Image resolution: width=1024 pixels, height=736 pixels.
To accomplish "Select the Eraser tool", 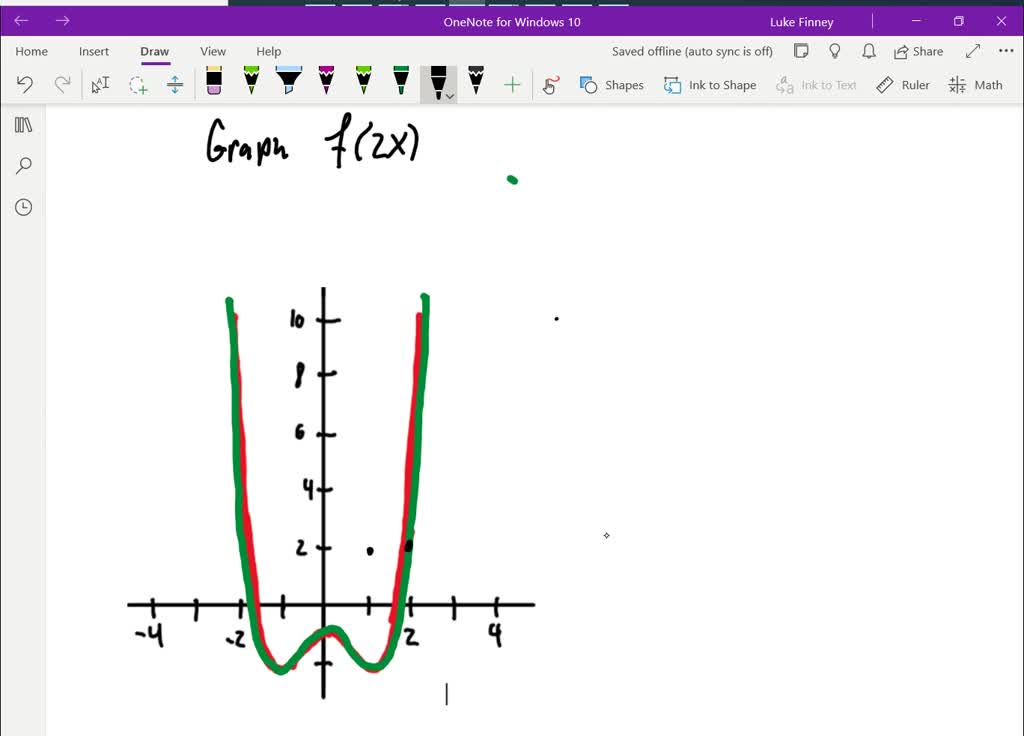I will pyautogui.click(x=213, y=84).
